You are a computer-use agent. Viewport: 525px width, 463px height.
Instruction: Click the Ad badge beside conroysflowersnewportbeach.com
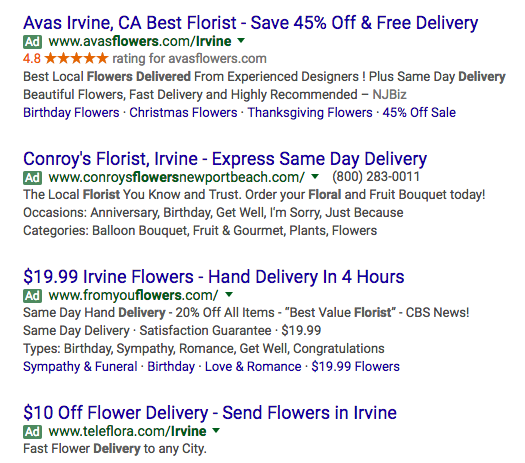click(32, 178)
